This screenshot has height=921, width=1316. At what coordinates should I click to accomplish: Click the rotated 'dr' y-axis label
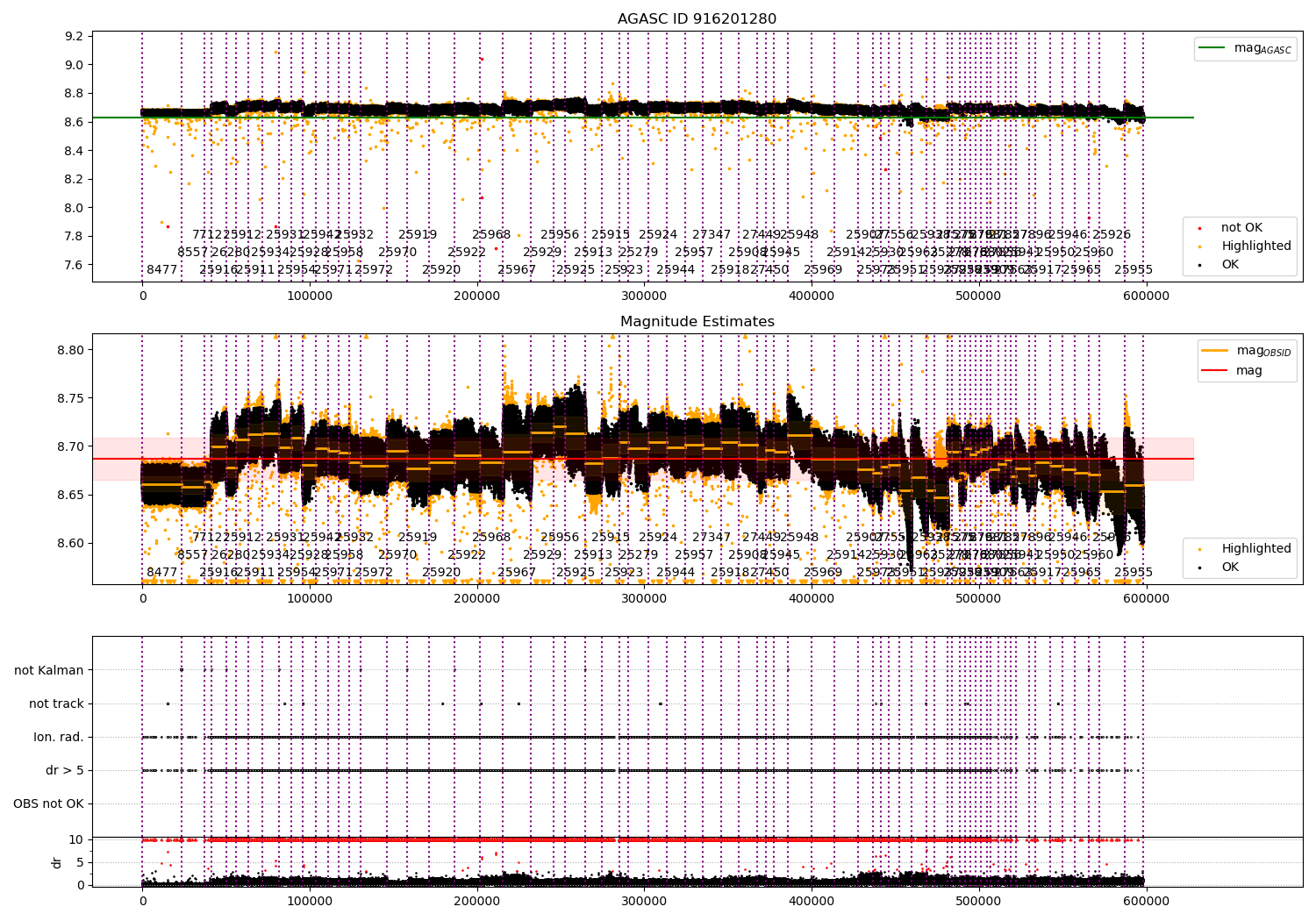point(57,862)
